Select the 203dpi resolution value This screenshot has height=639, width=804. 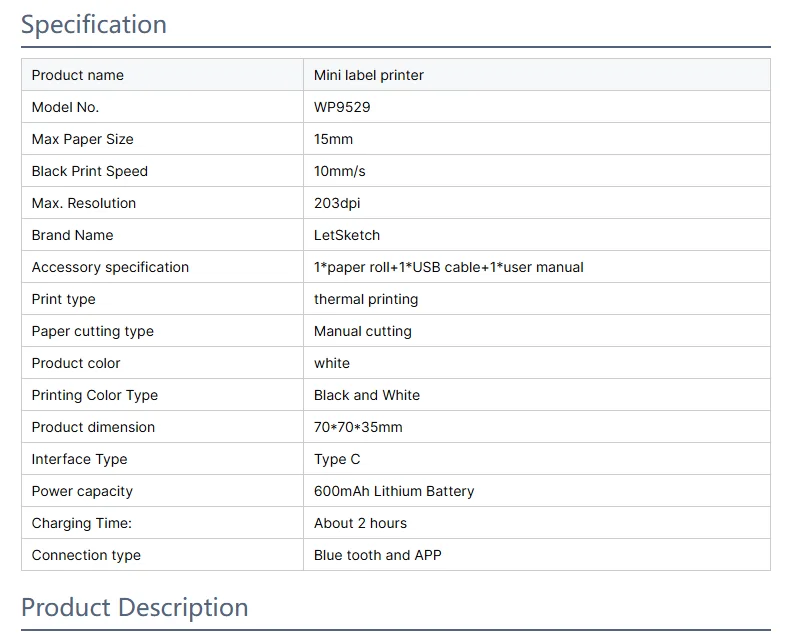tap(337, 203)
